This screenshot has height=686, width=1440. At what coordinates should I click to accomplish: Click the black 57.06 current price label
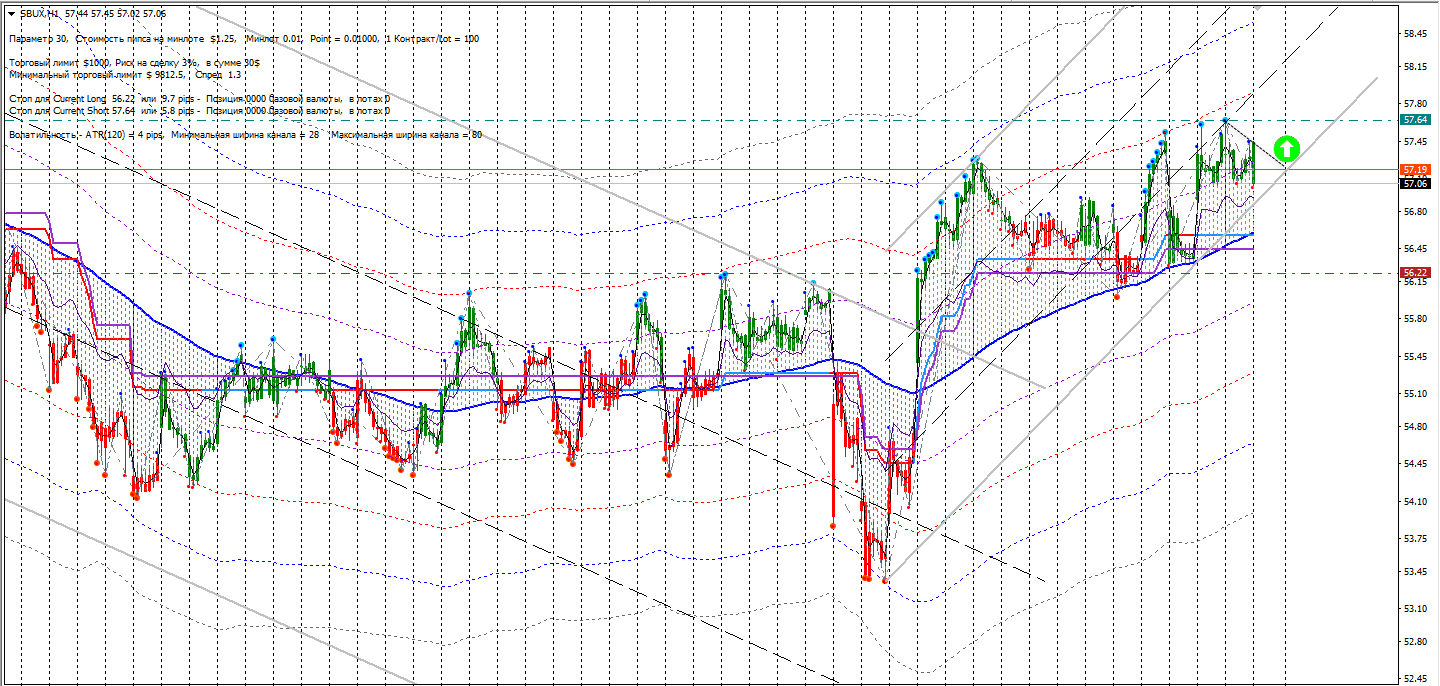tap(1415, 184)
